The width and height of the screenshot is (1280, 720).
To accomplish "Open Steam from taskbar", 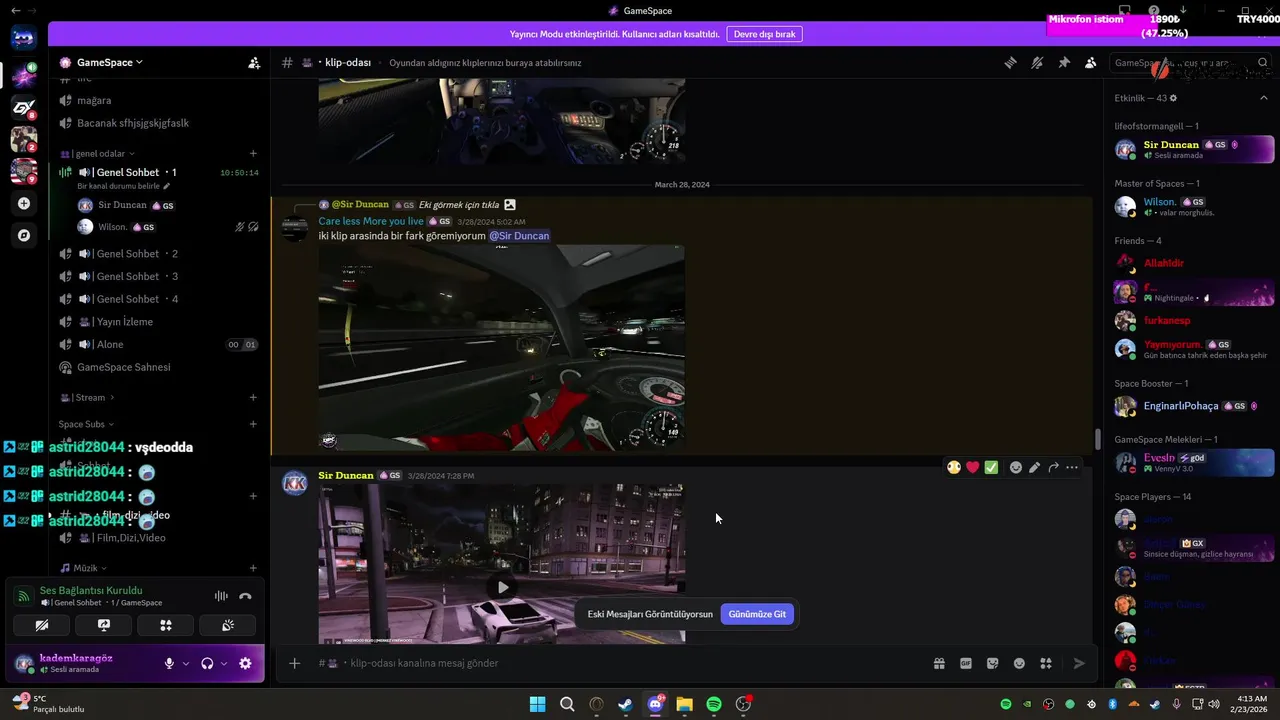I will (625, 704).
